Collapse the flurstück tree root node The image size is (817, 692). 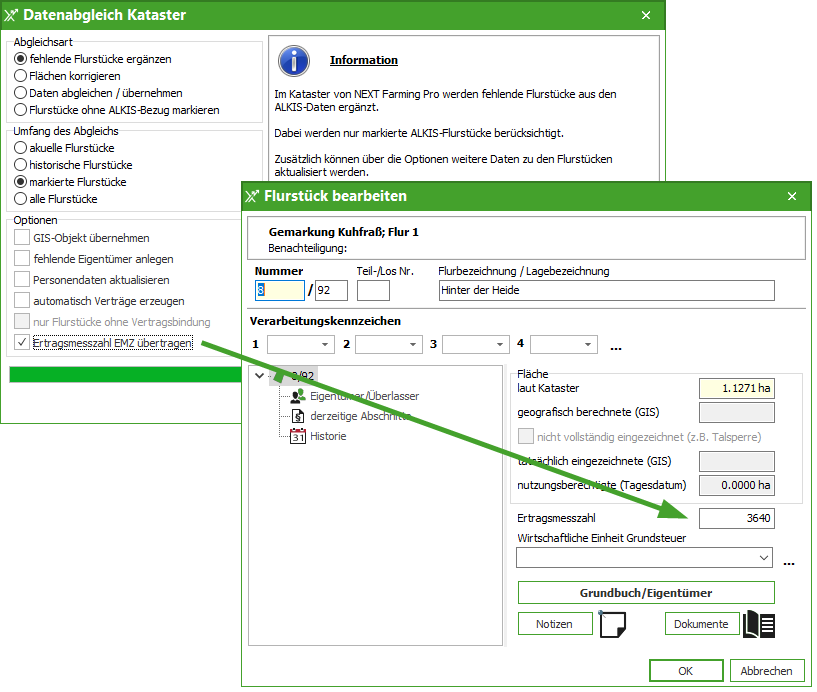click(260, 376)
